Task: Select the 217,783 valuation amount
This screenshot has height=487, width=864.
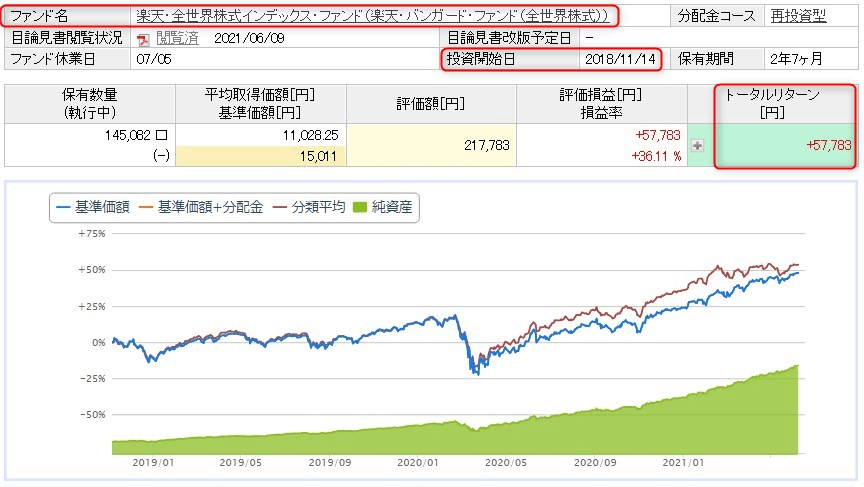Action: (x=487, y=145)
